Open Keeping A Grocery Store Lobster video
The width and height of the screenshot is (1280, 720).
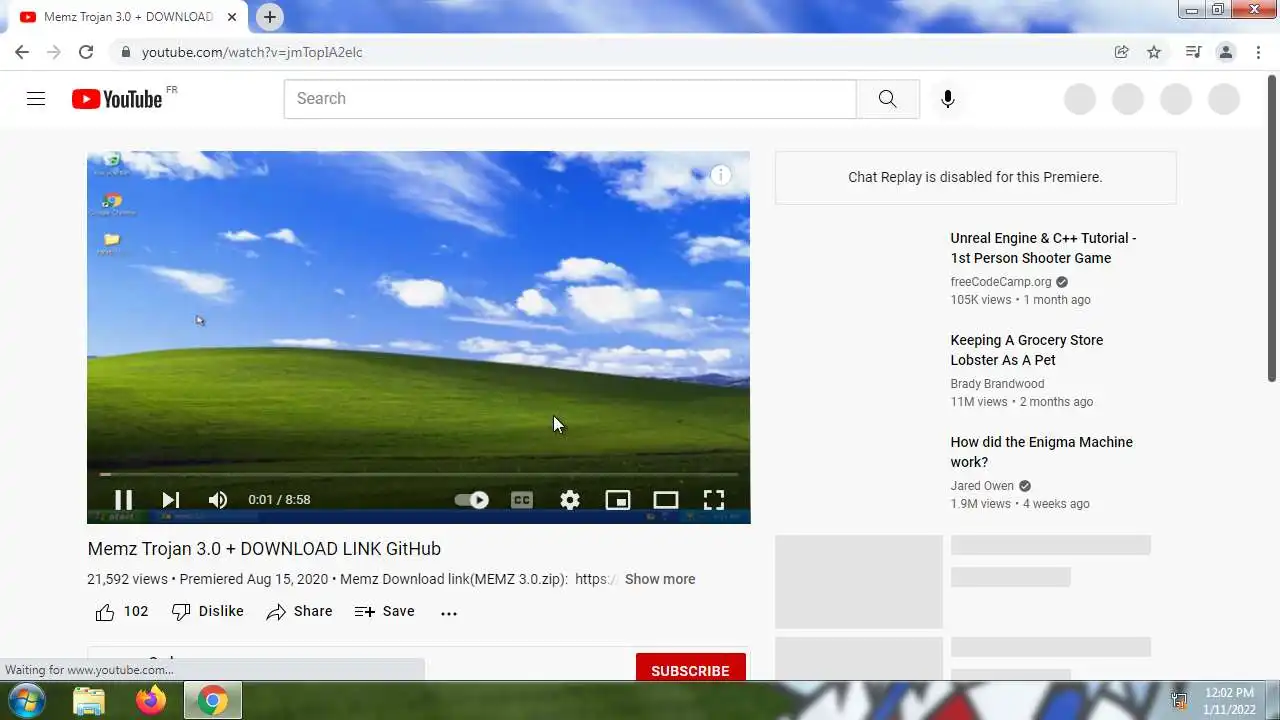click(x=1027, y=350)
